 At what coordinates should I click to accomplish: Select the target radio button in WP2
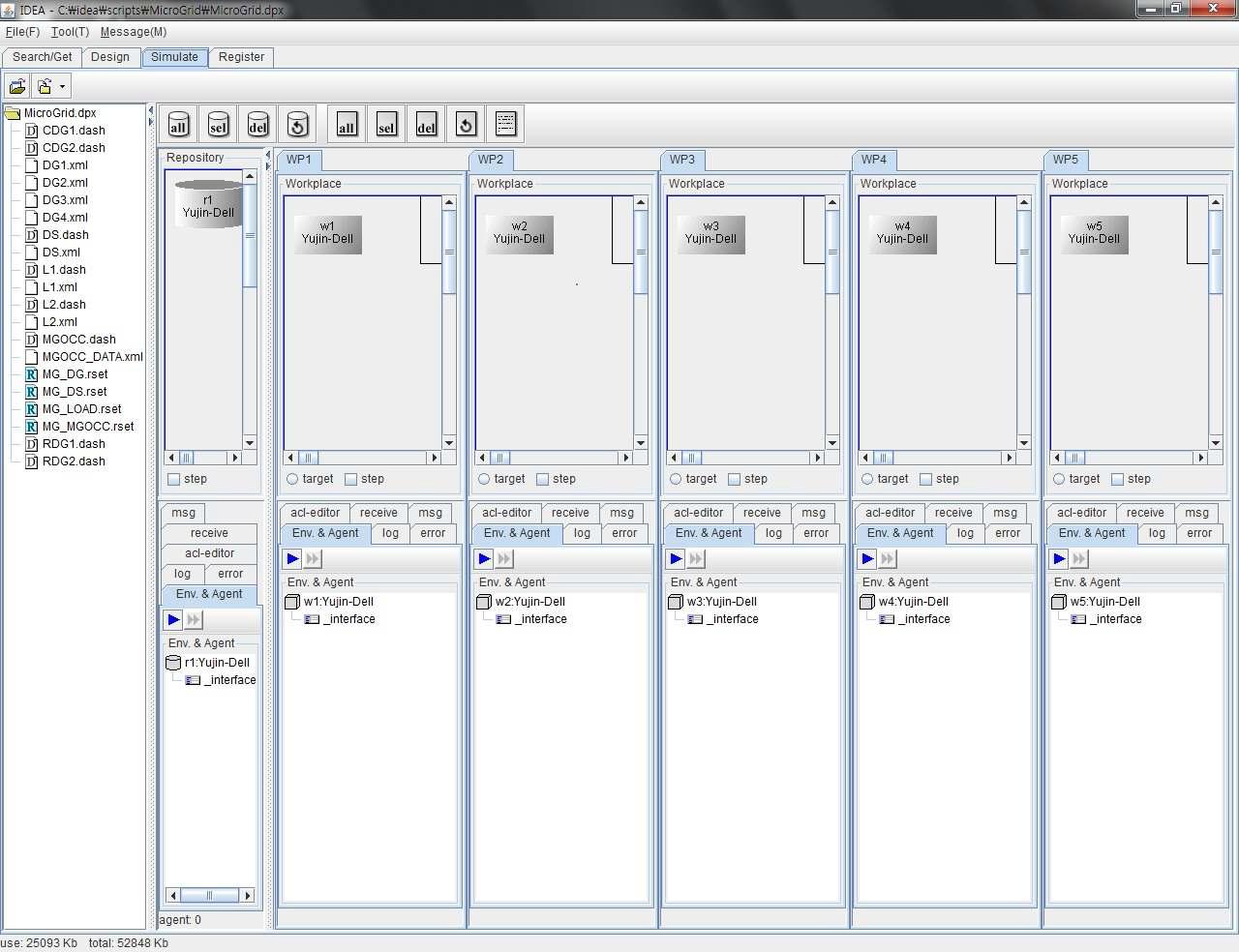tap(484, 479)
